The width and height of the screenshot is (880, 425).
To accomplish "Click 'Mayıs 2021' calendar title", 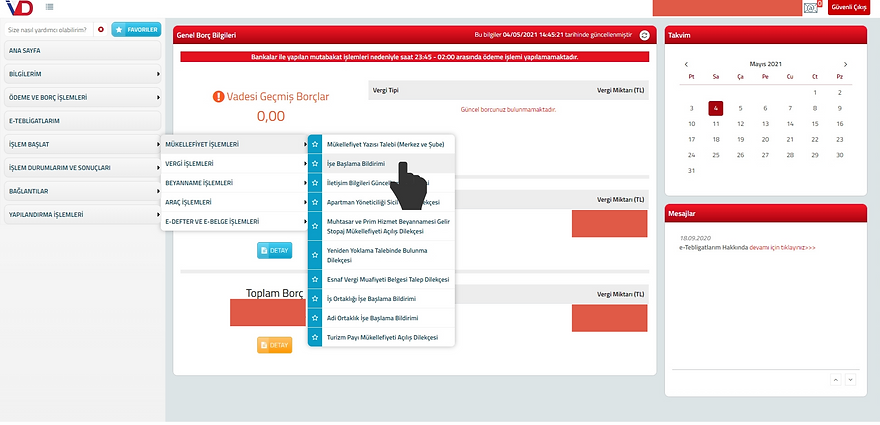I will coord(766,64).
